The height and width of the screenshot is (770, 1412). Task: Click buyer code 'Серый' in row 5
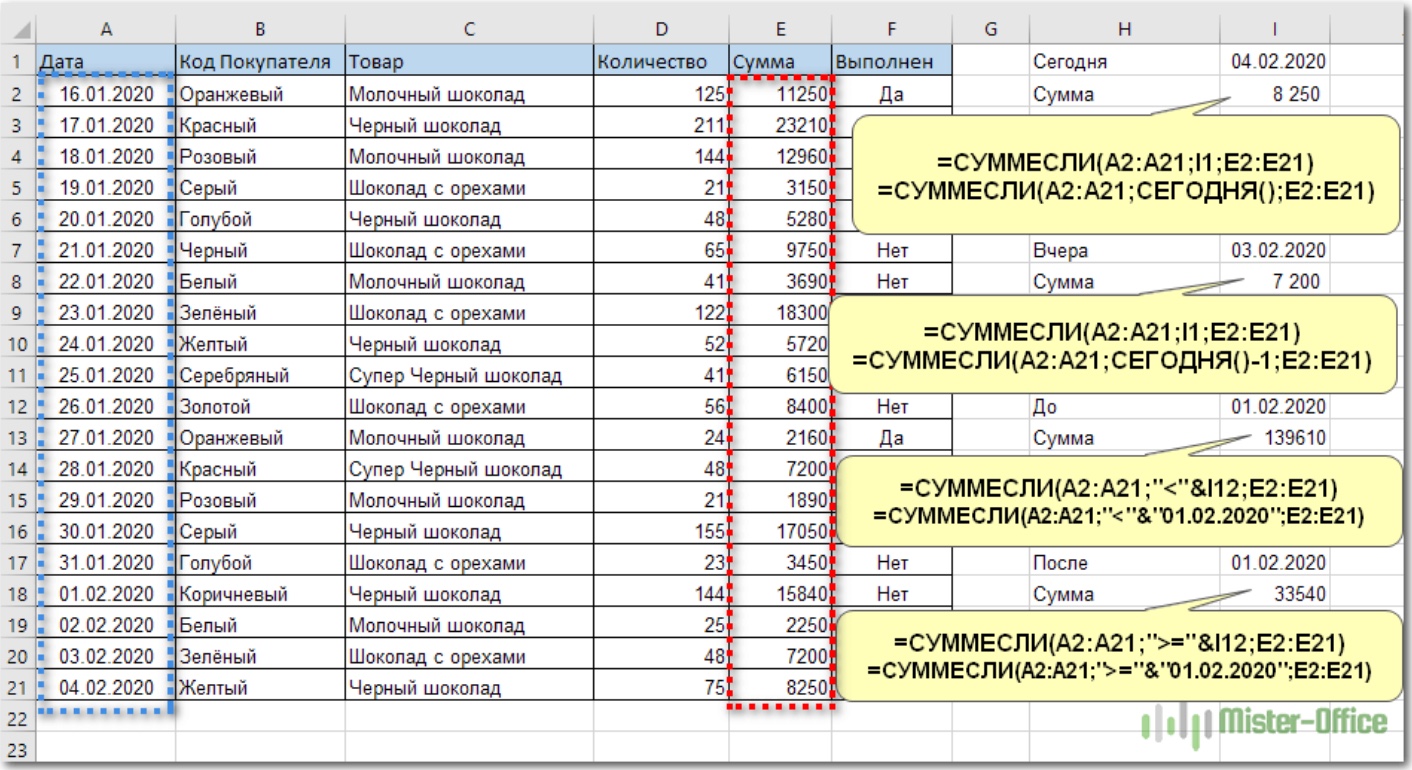[x=260, y=188]
